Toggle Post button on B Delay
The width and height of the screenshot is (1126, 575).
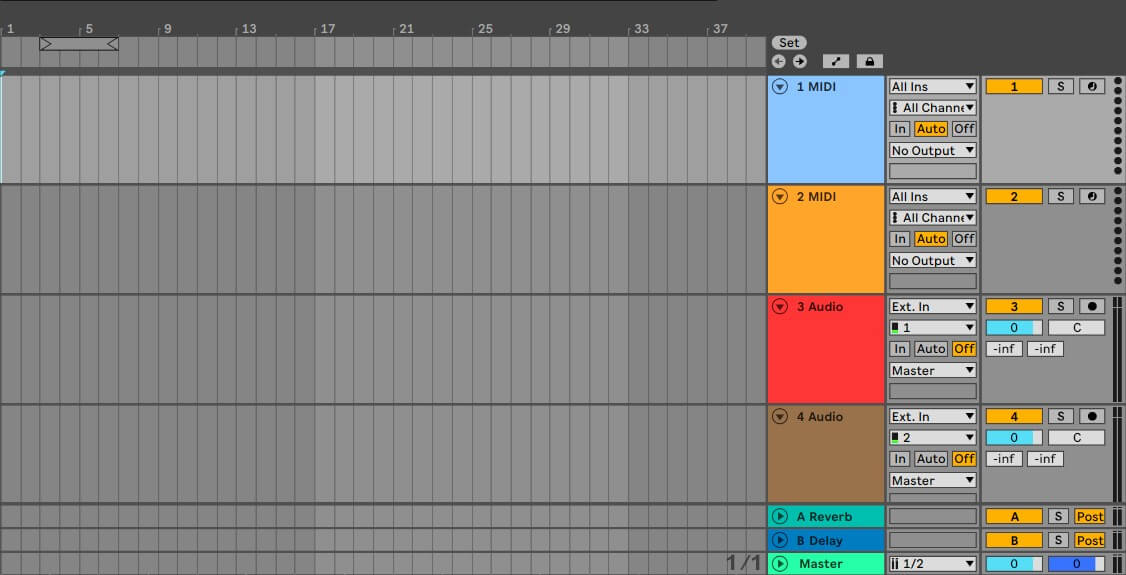(1089, 540)
